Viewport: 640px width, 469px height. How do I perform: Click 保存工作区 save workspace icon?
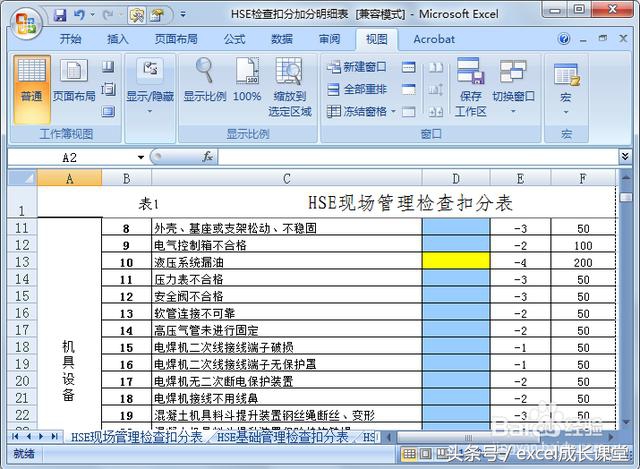coord(470,86)
